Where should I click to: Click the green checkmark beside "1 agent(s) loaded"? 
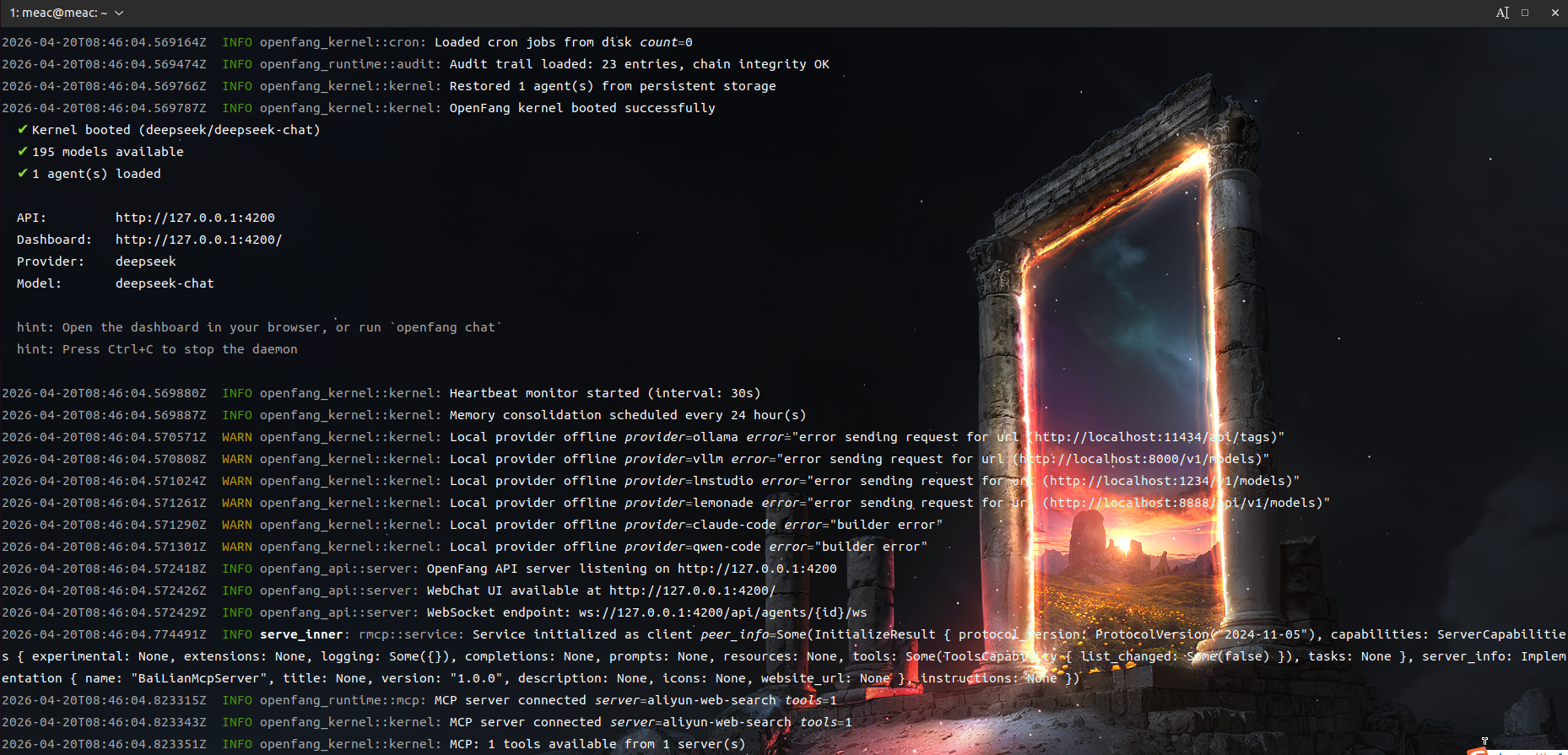click(23, 173)
